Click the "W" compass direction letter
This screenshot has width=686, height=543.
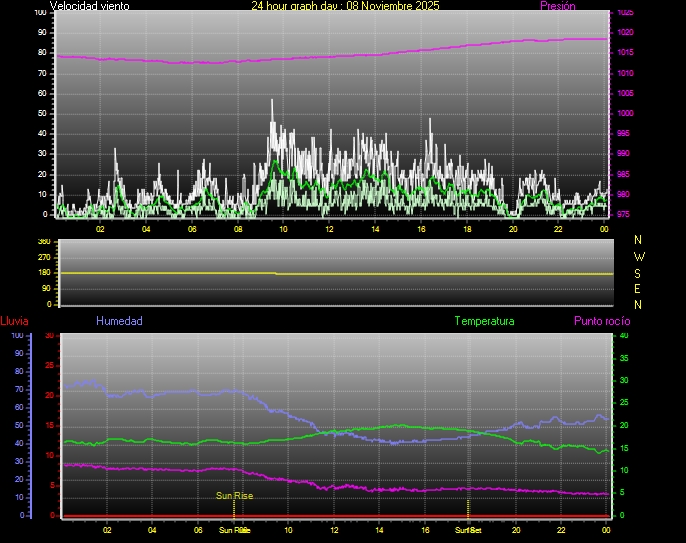tap(639, 256)
